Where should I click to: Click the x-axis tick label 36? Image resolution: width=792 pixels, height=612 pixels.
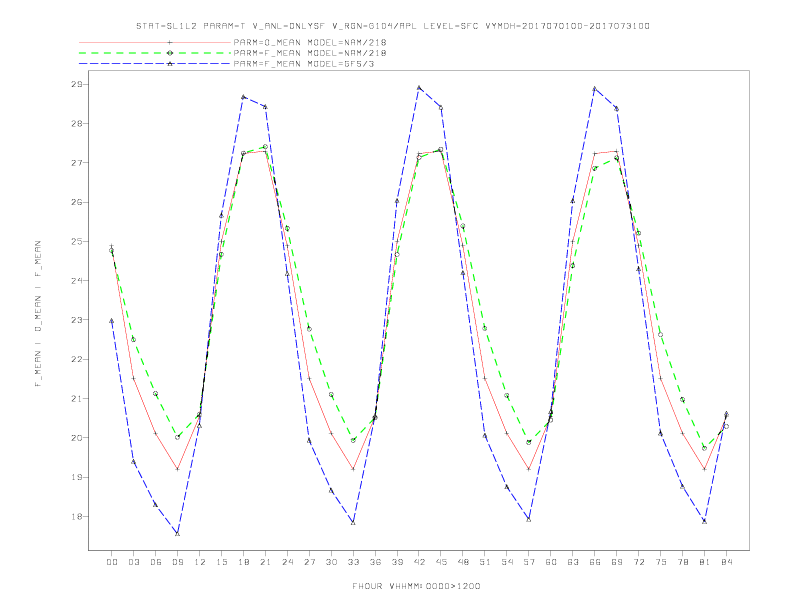tap(375, 562)
